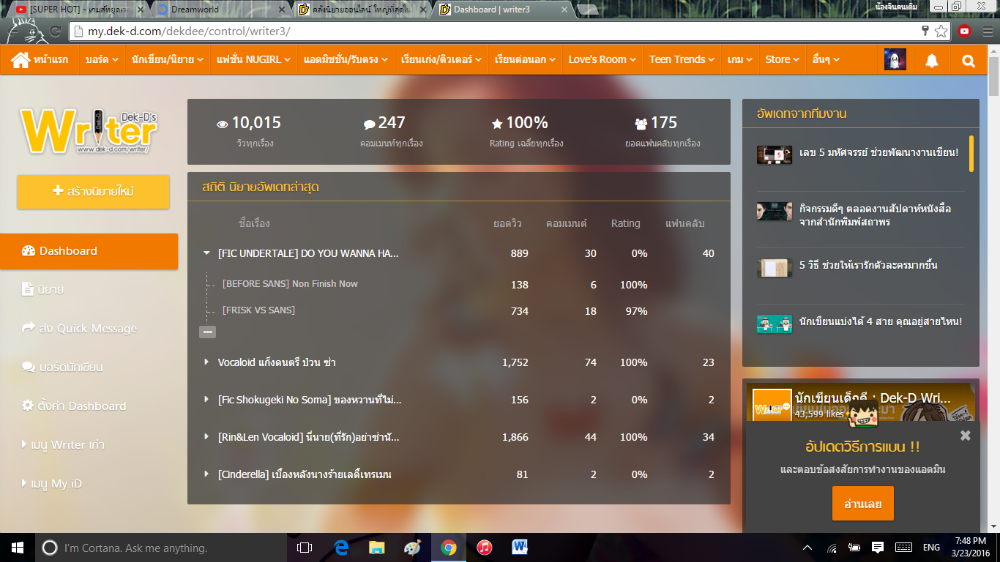Click the Quick Message share arrow icon
The height and width of the screenshot is (562, 1000).
tap(28, 327)
